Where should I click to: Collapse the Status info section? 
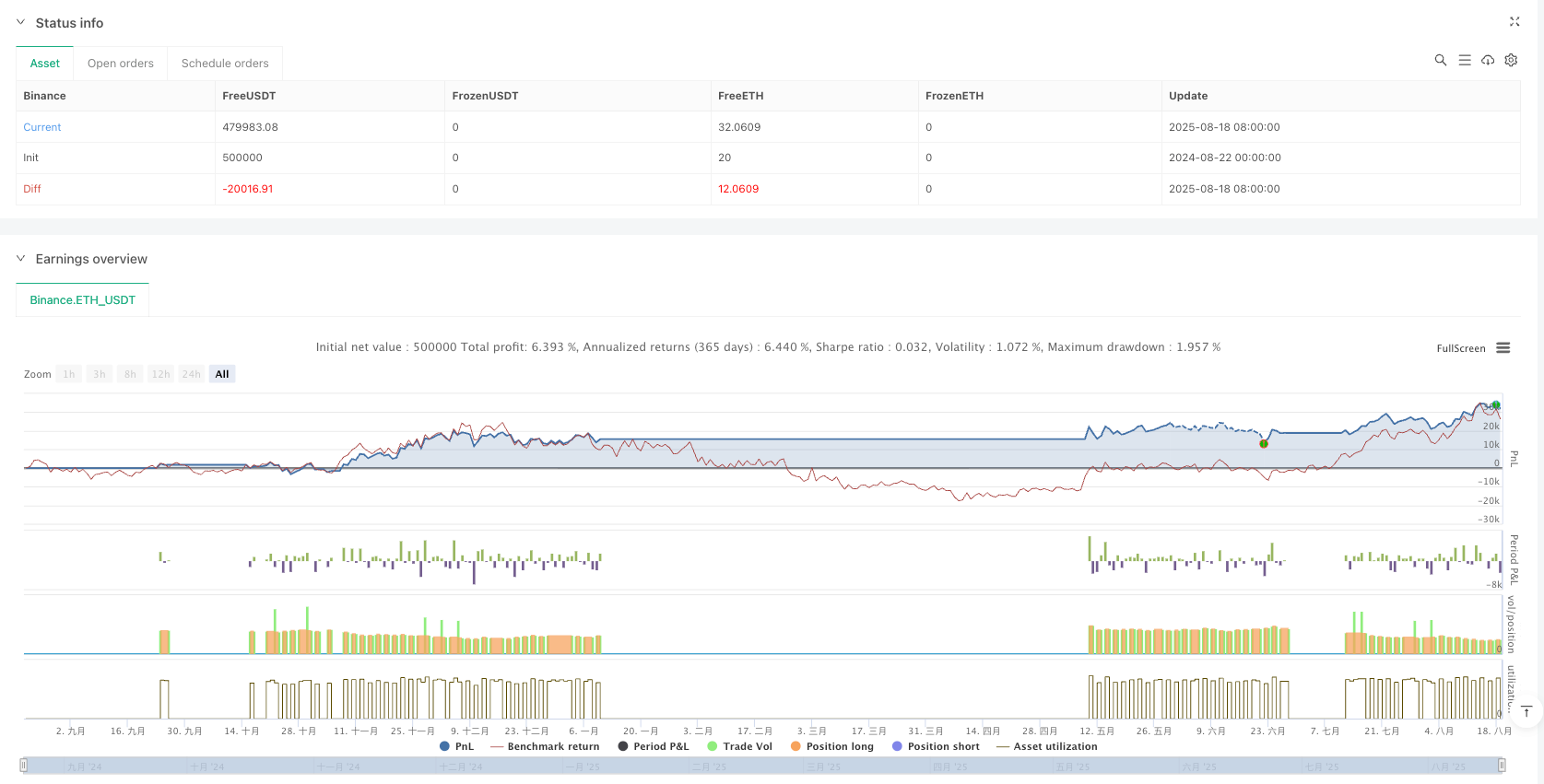tap(21, 22)
